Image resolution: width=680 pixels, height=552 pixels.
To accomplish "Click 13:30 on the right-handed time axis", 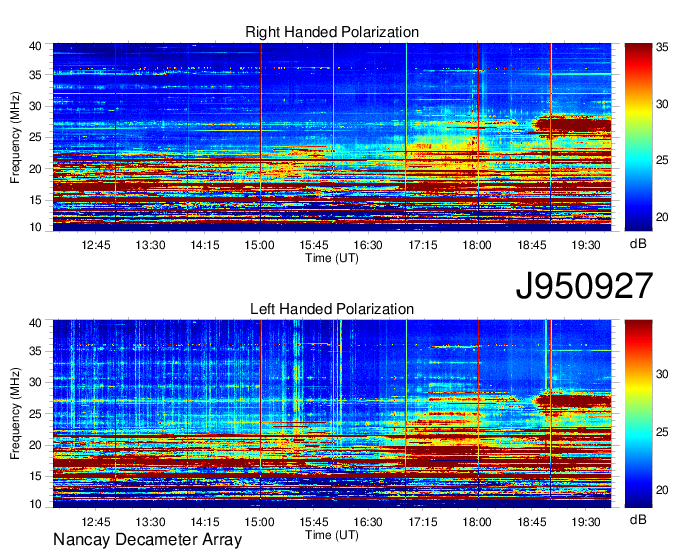I will [x=150, y=245].
